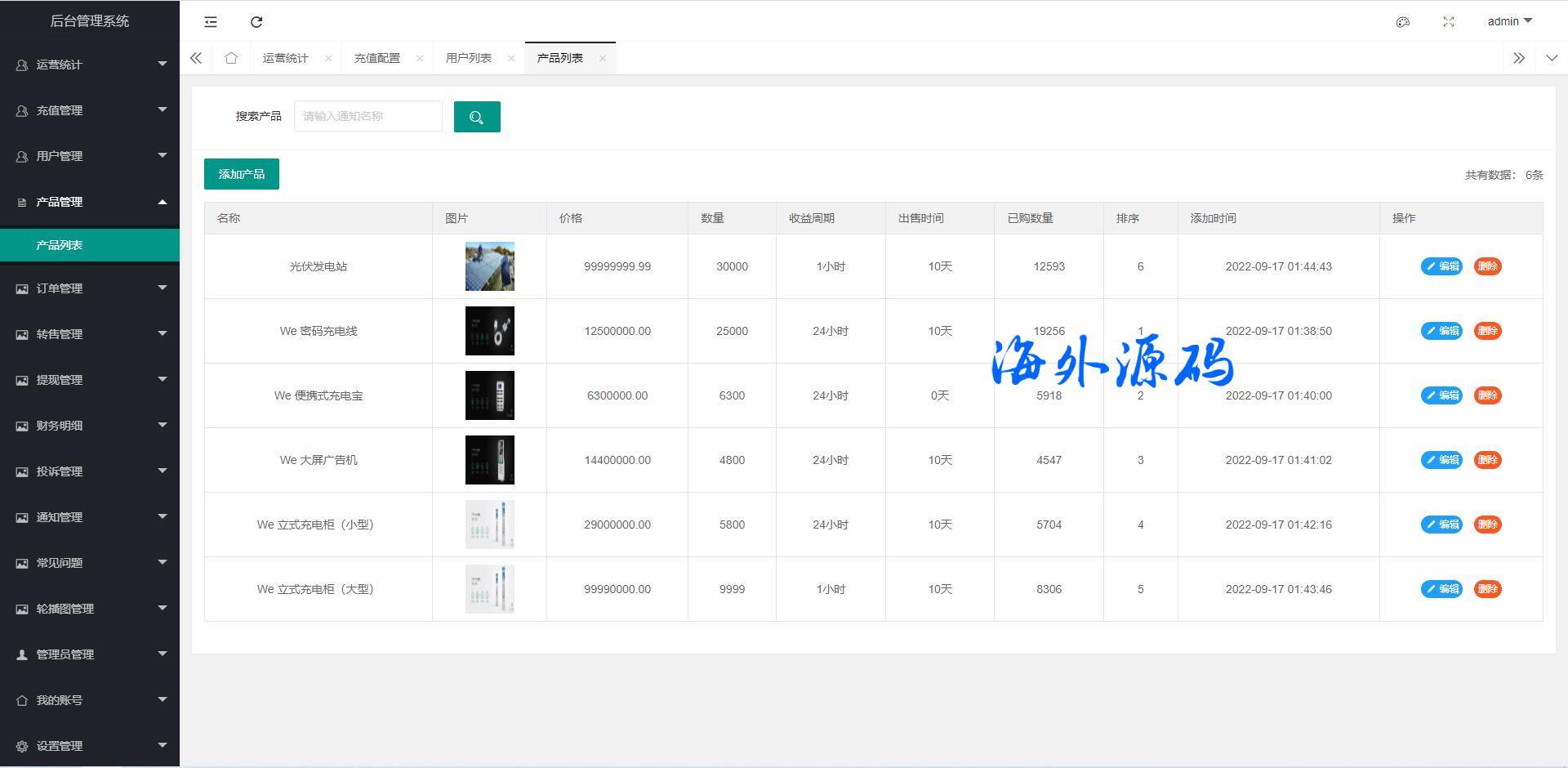Screen dimensions: 1568x768
Task: Click the refresh icon in the top bar
Action: point(256,22)
